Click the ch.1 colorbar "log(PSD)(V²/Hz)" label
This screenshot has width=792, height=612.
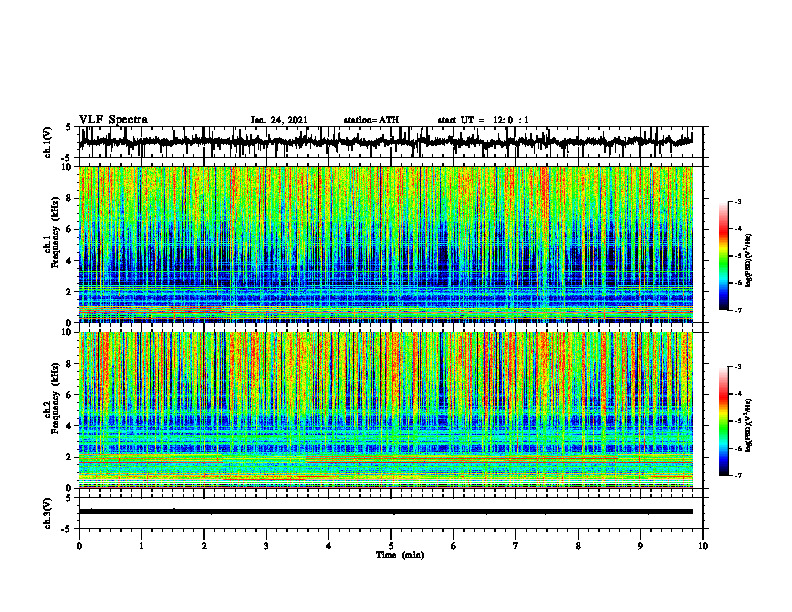click(749, 260)
